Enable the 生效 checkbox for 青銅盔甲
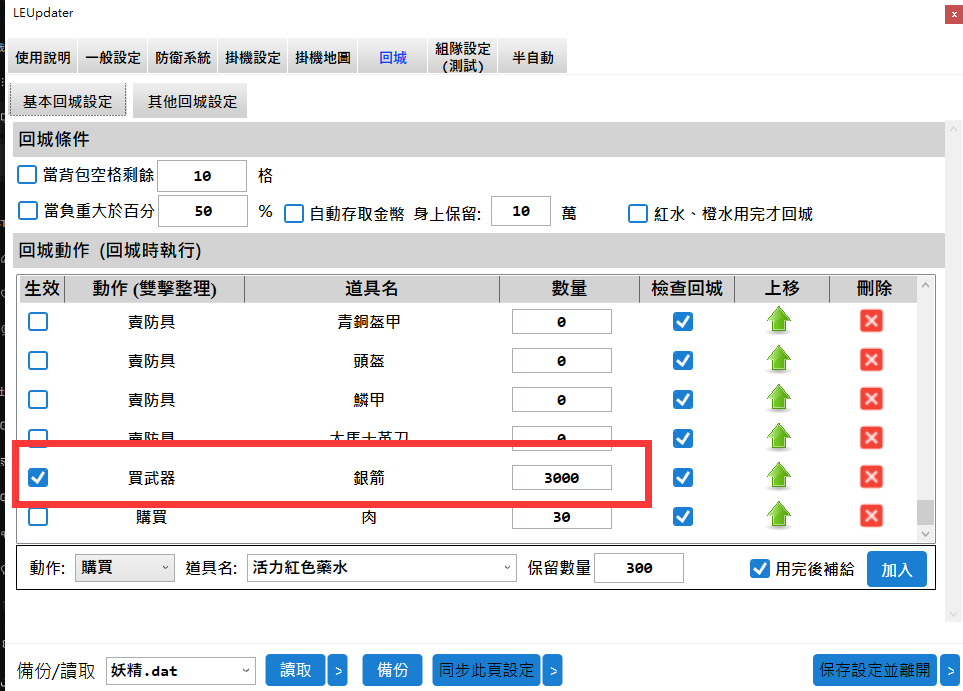 pyautogui.click(x=38, y=321)
